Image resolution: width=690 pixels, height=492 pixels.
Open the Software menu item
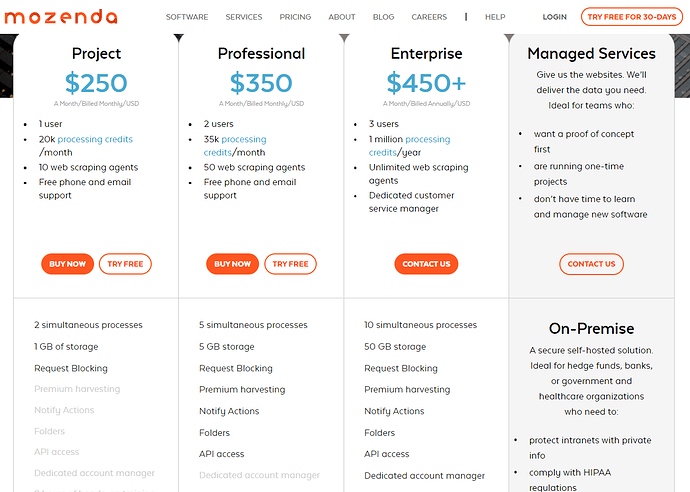coord(187,17)
